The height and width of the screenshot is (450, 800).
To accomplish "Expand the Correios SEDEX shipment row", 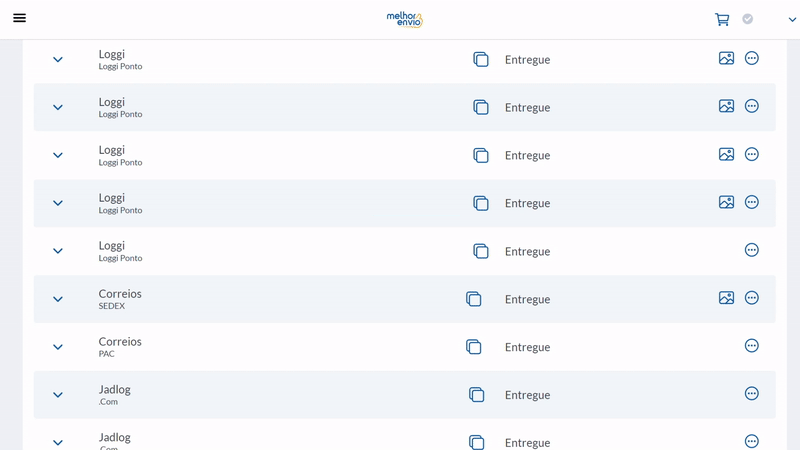I will [x=58, y=299].
